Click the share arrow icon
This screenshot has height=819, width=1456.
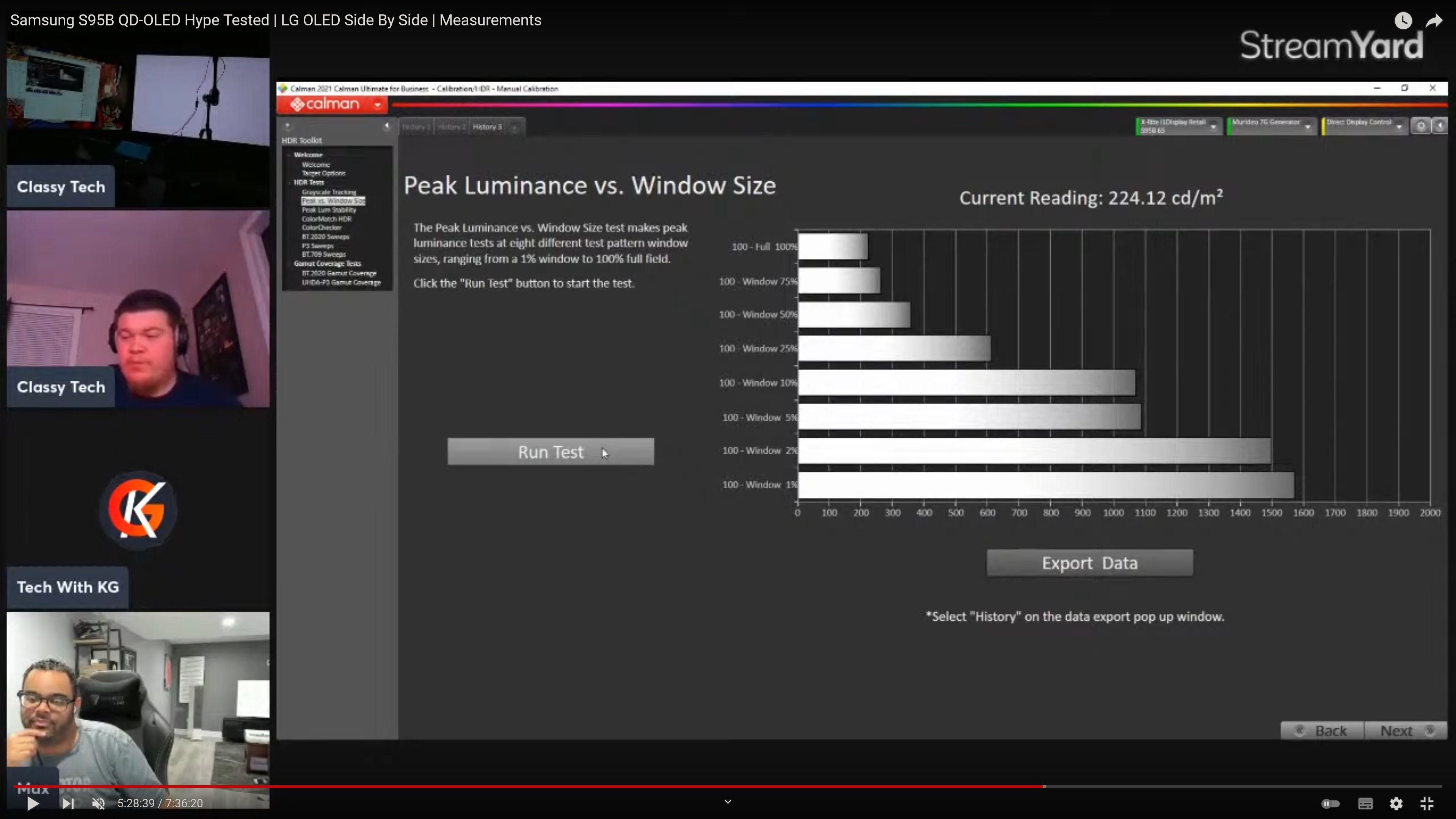(1434, 21)
